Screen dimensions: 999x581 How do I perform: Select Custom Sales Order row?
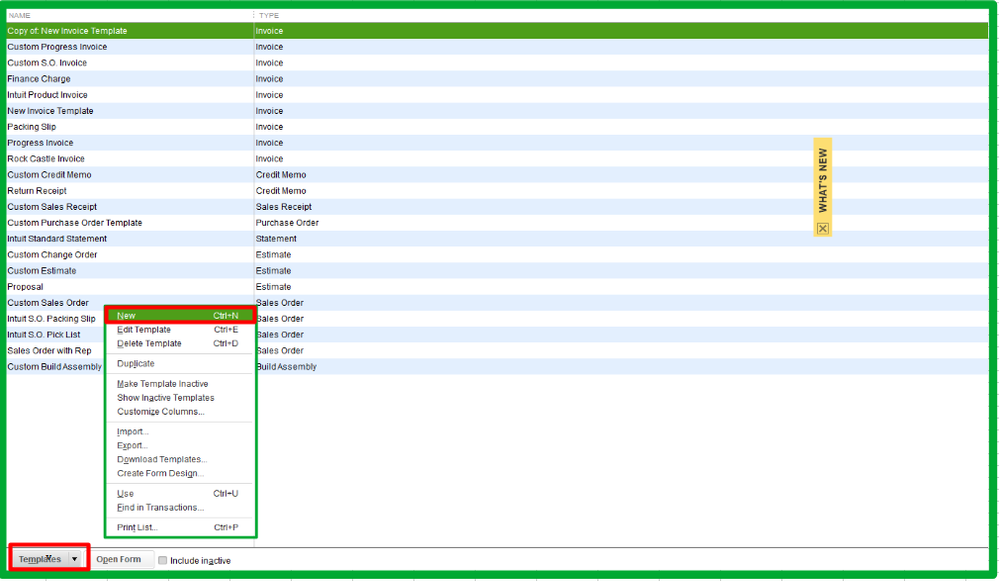497,303
